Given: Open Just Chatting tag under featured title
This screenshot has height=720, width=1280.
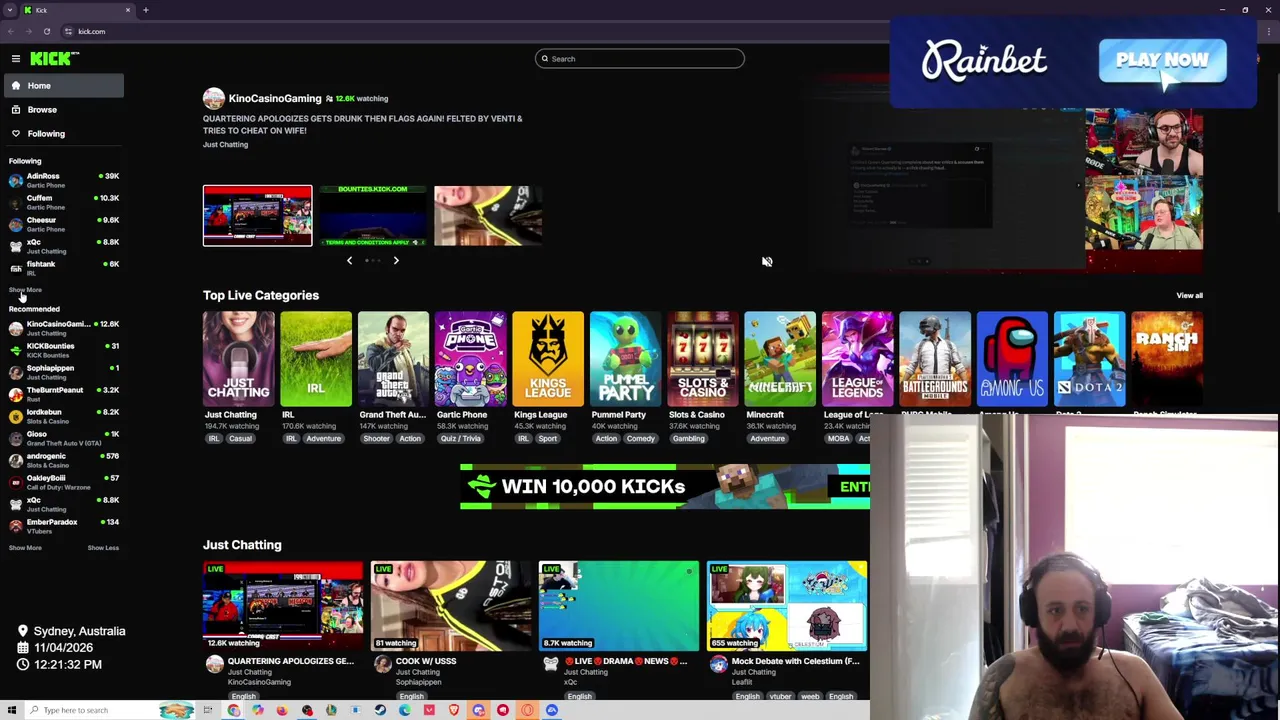Looking at the screenshot, I should point(225,145).
